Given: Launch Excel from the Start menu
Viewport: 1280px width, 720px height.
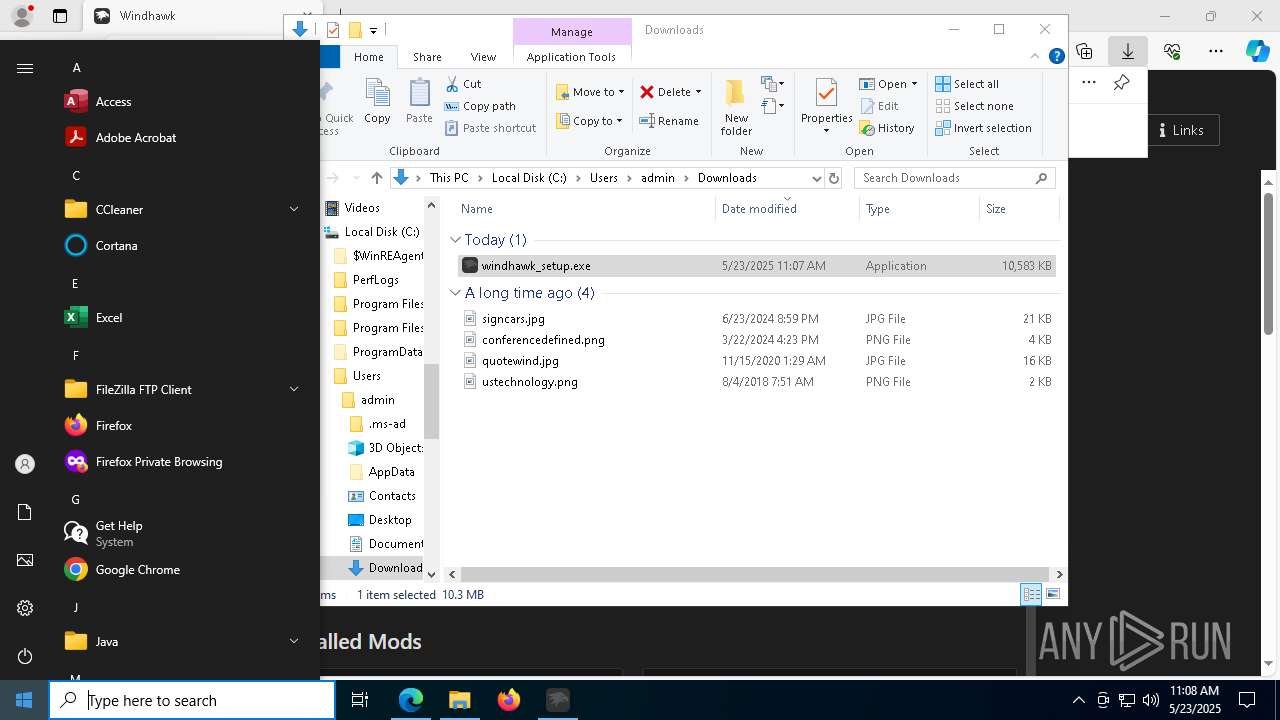Looking at the screenshot, I should [184, 318].
